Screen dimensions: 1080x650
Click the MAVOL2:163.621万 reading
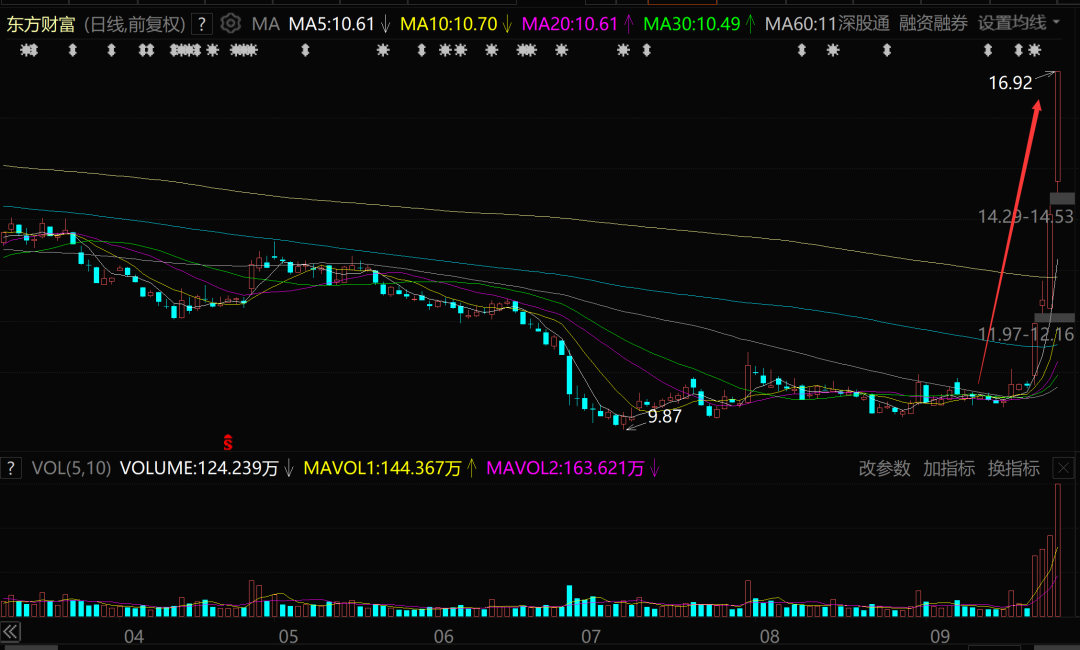565,468
